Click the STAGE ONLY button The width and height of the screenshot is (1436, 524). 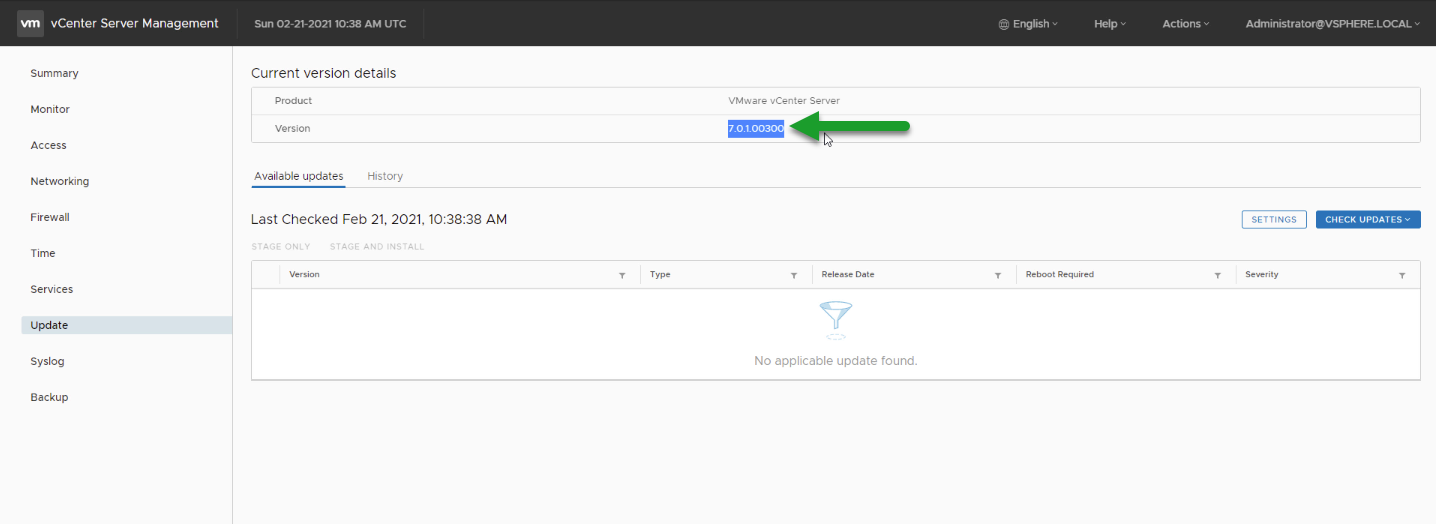(281, 247)
